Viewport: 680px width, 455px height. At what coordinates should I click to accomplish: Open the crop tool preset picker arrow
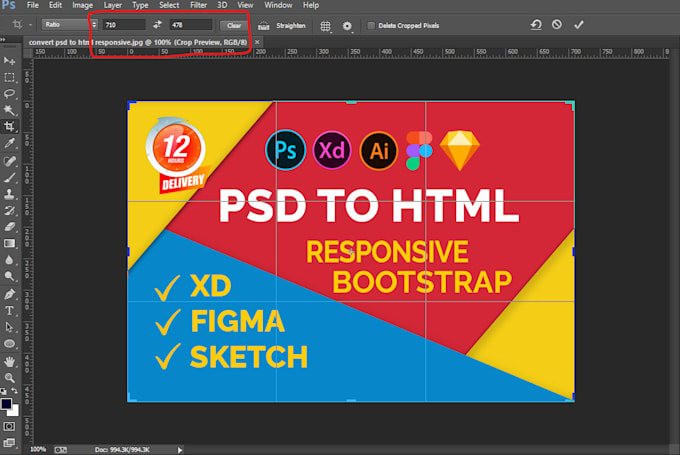tap(30, 25)
